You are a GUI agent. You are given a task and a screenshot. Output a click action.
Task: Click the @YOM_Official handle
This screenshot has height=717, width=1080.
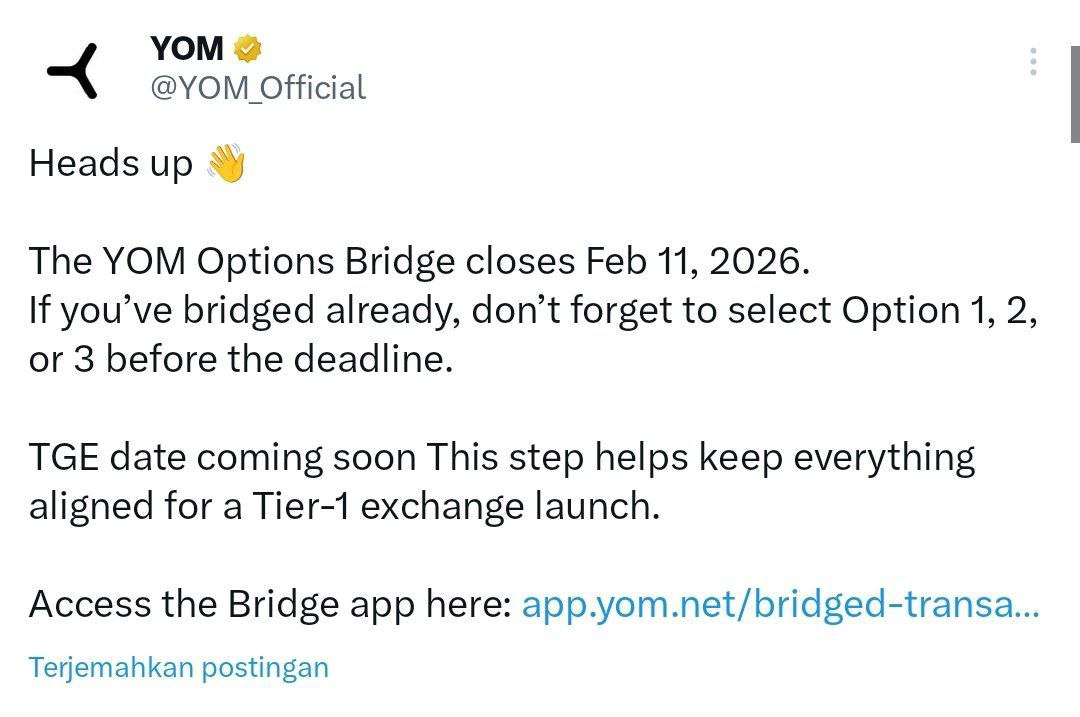(258, 88)
